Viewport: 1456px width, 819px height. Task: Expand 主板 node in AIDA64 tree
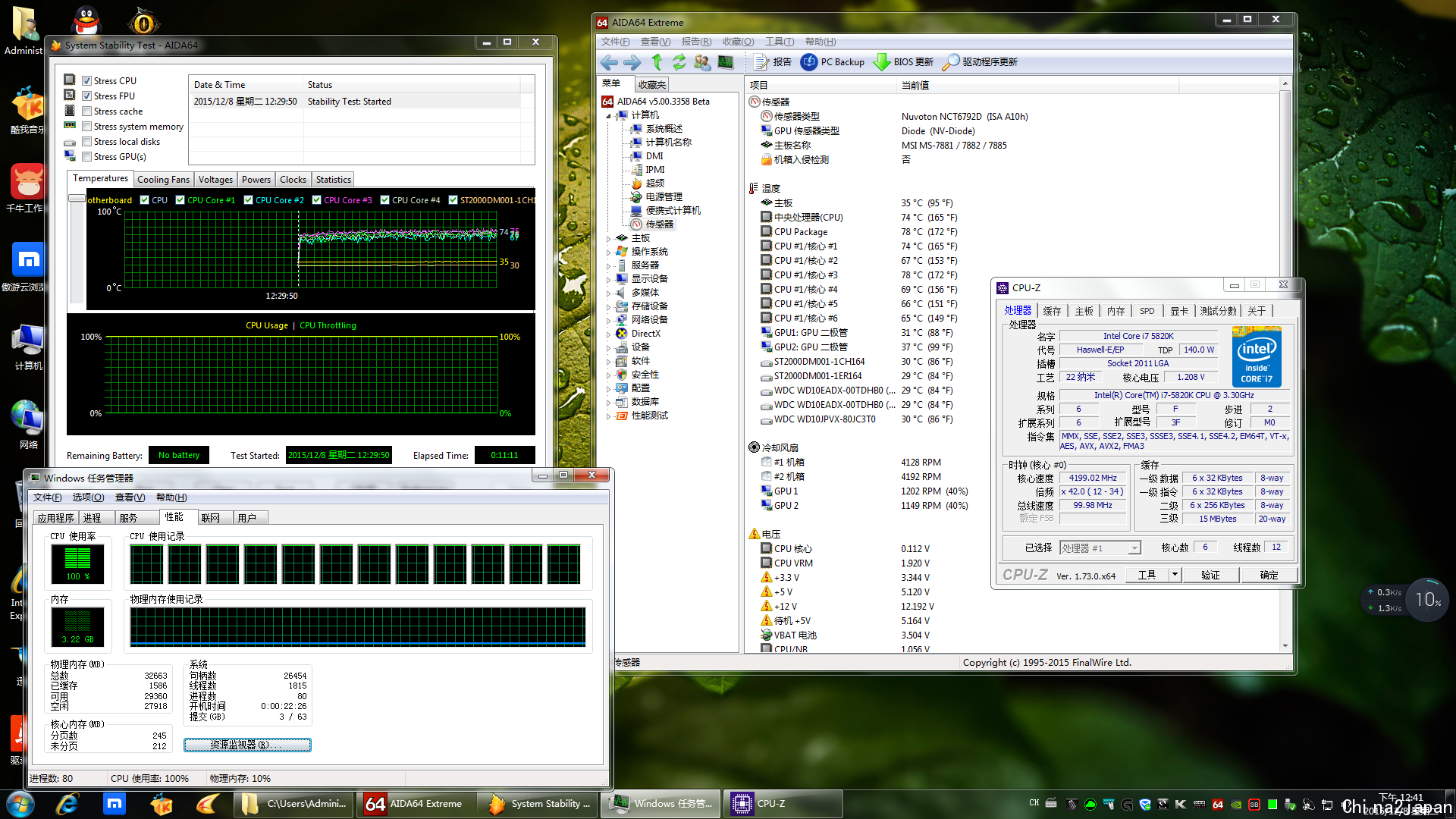point(608,239)
